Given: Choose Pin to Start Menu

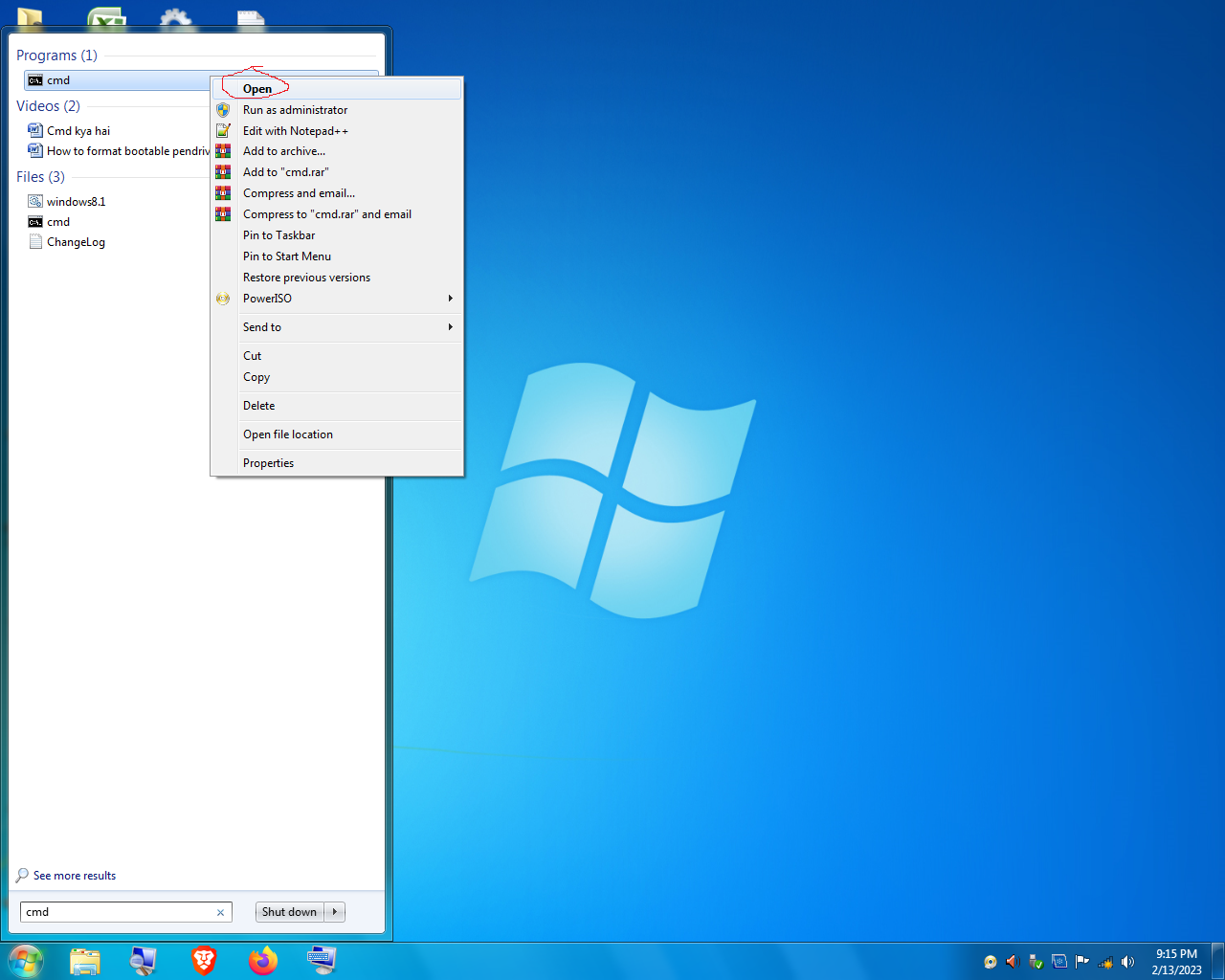Looking at the screenshot, I should coord(337,256).
